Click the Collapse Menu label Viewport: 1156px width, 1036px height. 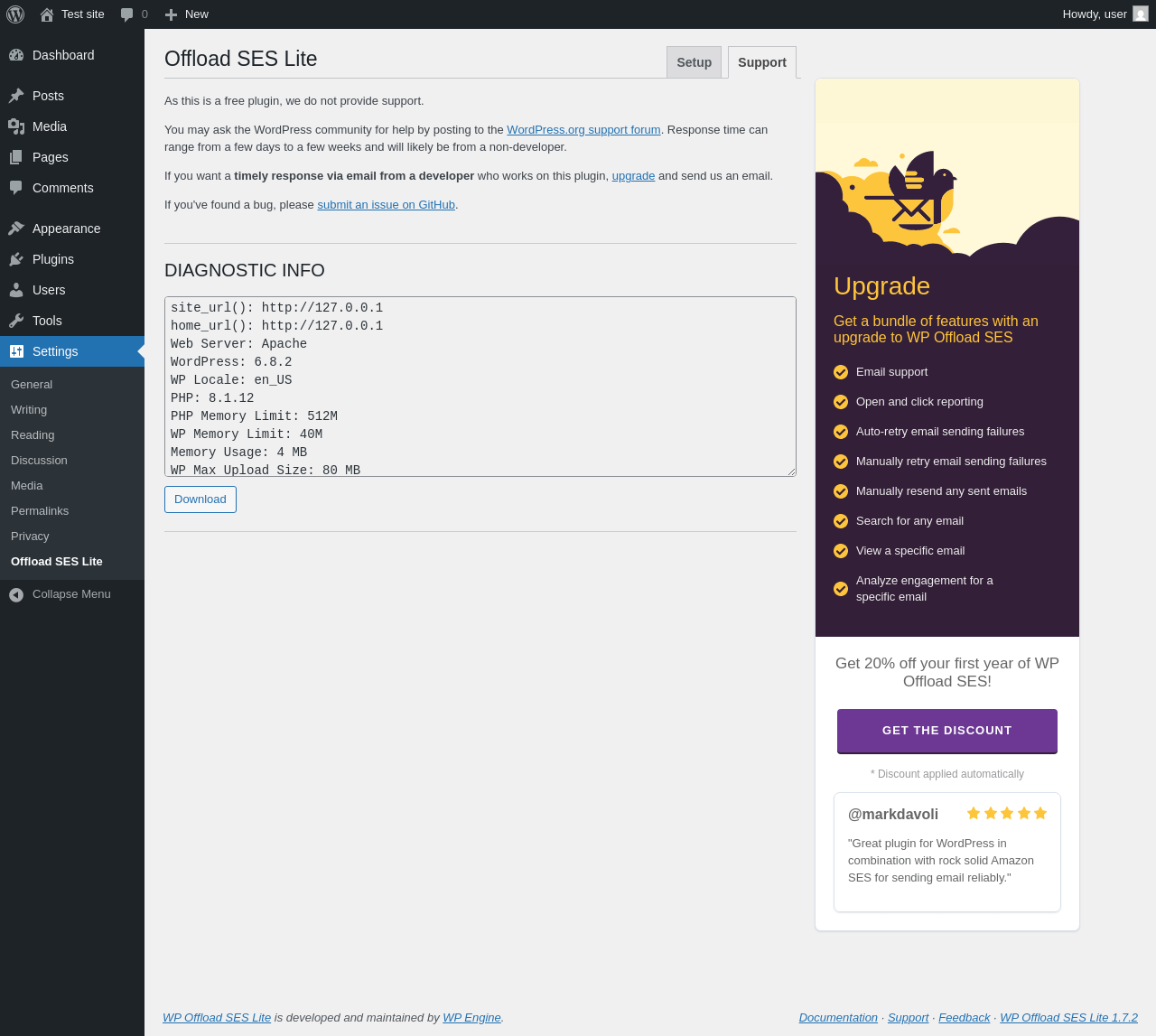pos(71,594)
